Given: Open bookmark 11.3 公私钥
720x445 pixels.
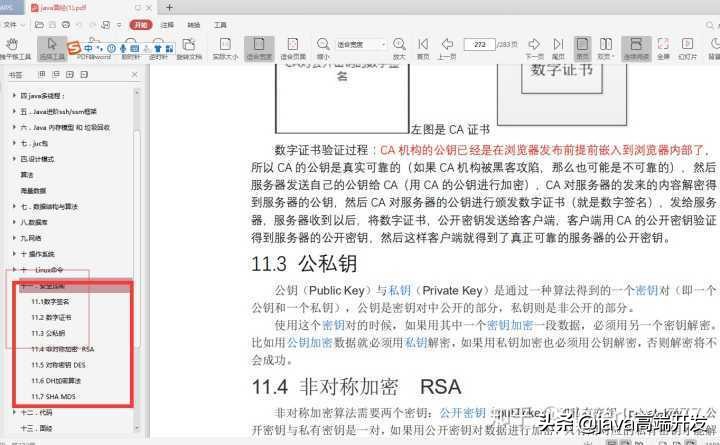Looking at the screenshot, I should click(x=48, y=333).
